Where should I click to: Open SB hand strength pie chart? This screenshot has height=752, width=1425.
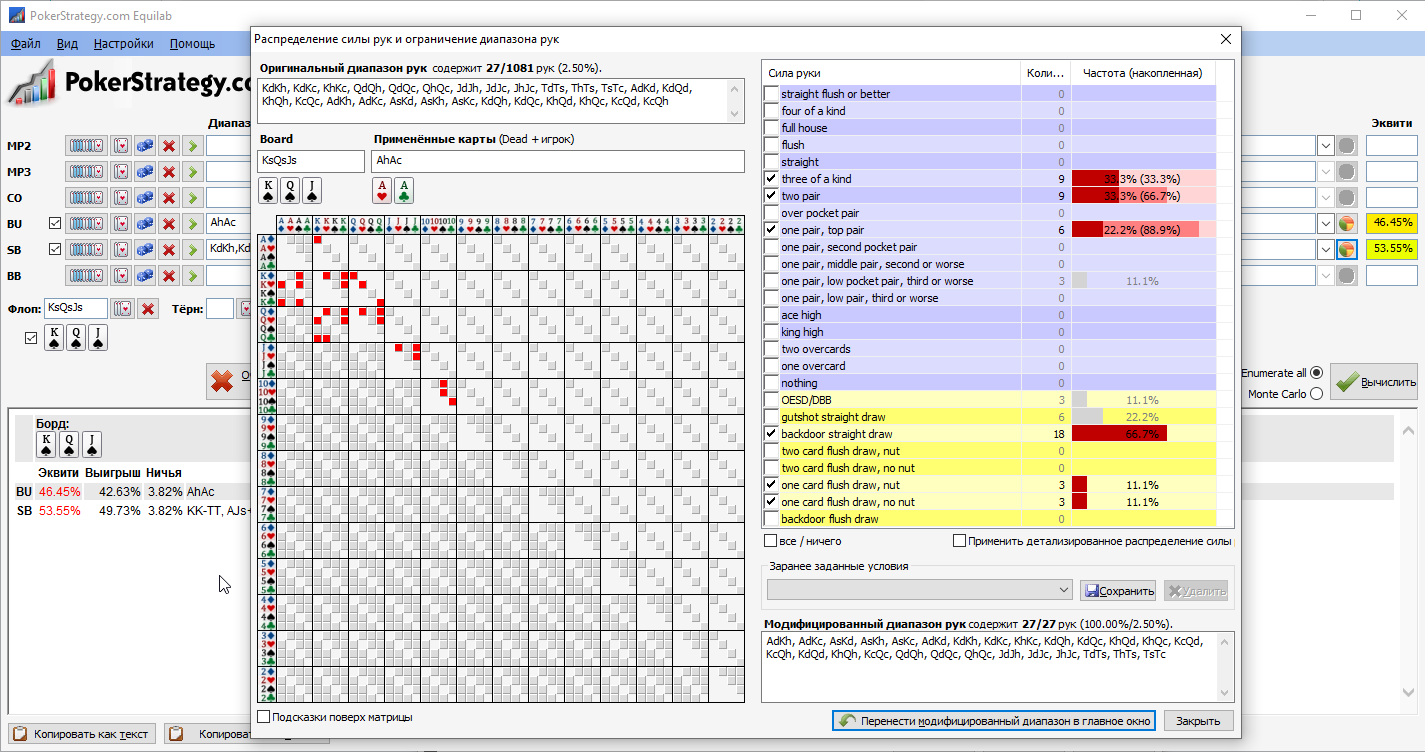(1347, 249)
